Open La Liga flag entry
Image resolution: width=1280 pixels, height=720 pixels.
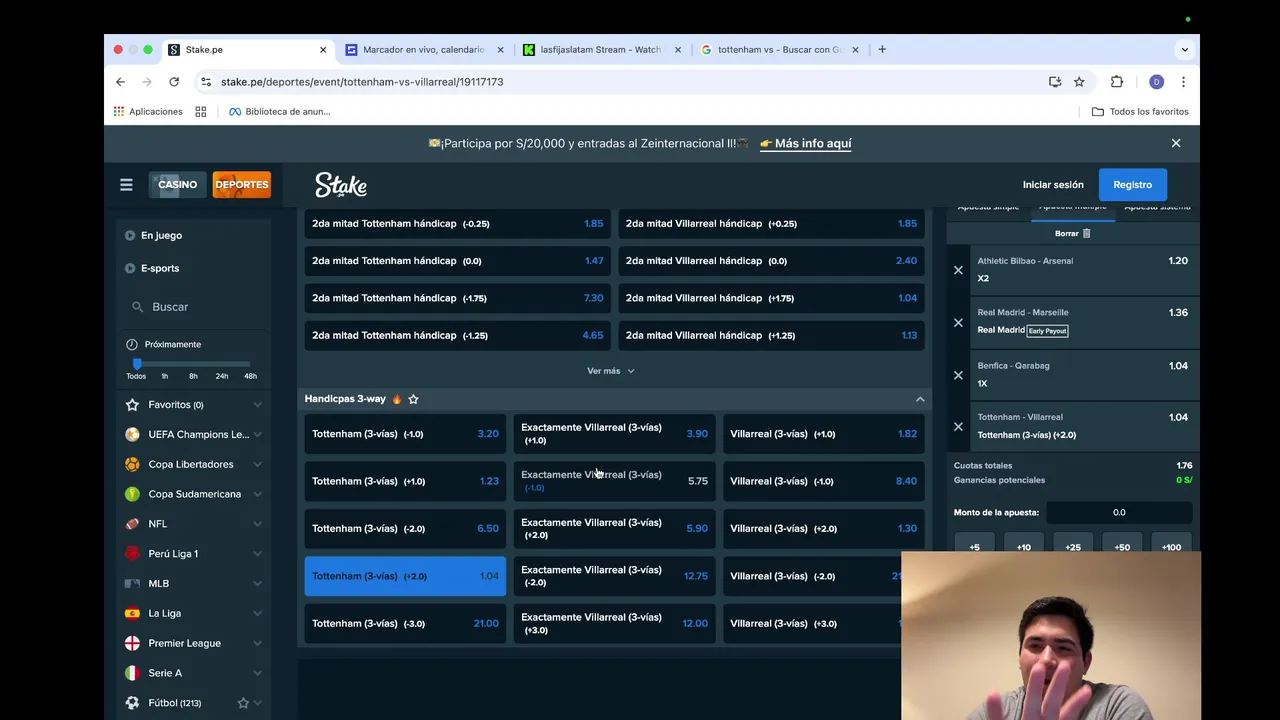tap(132, 613)
